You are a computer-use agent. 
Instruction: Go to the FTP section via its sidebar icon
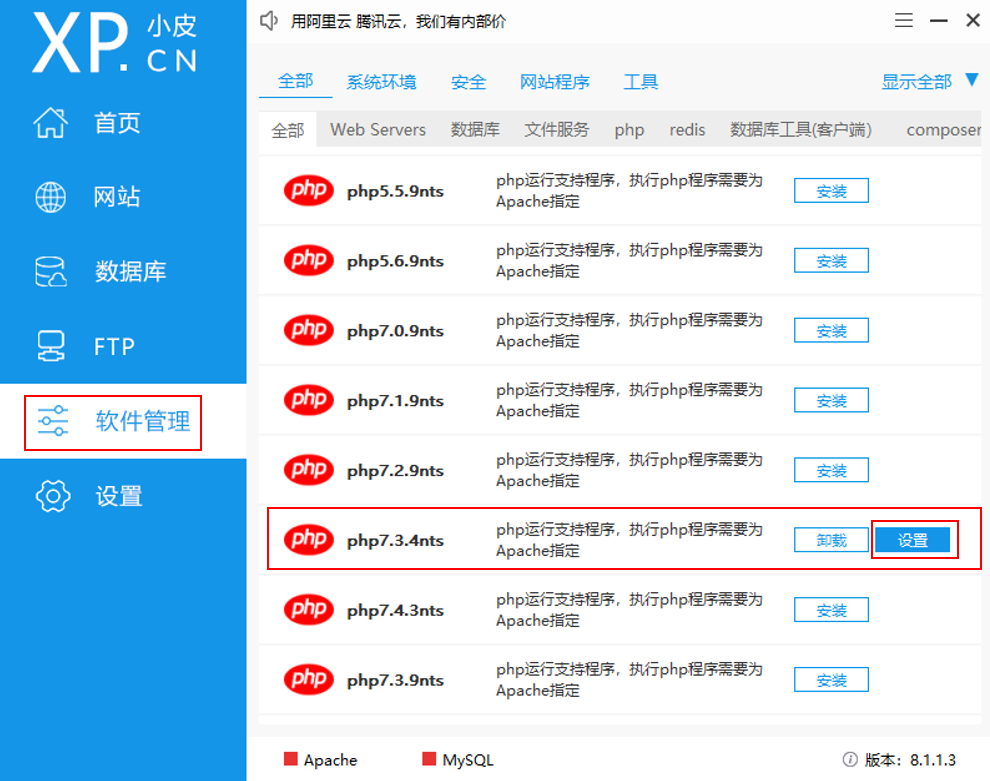coord(105,346)
